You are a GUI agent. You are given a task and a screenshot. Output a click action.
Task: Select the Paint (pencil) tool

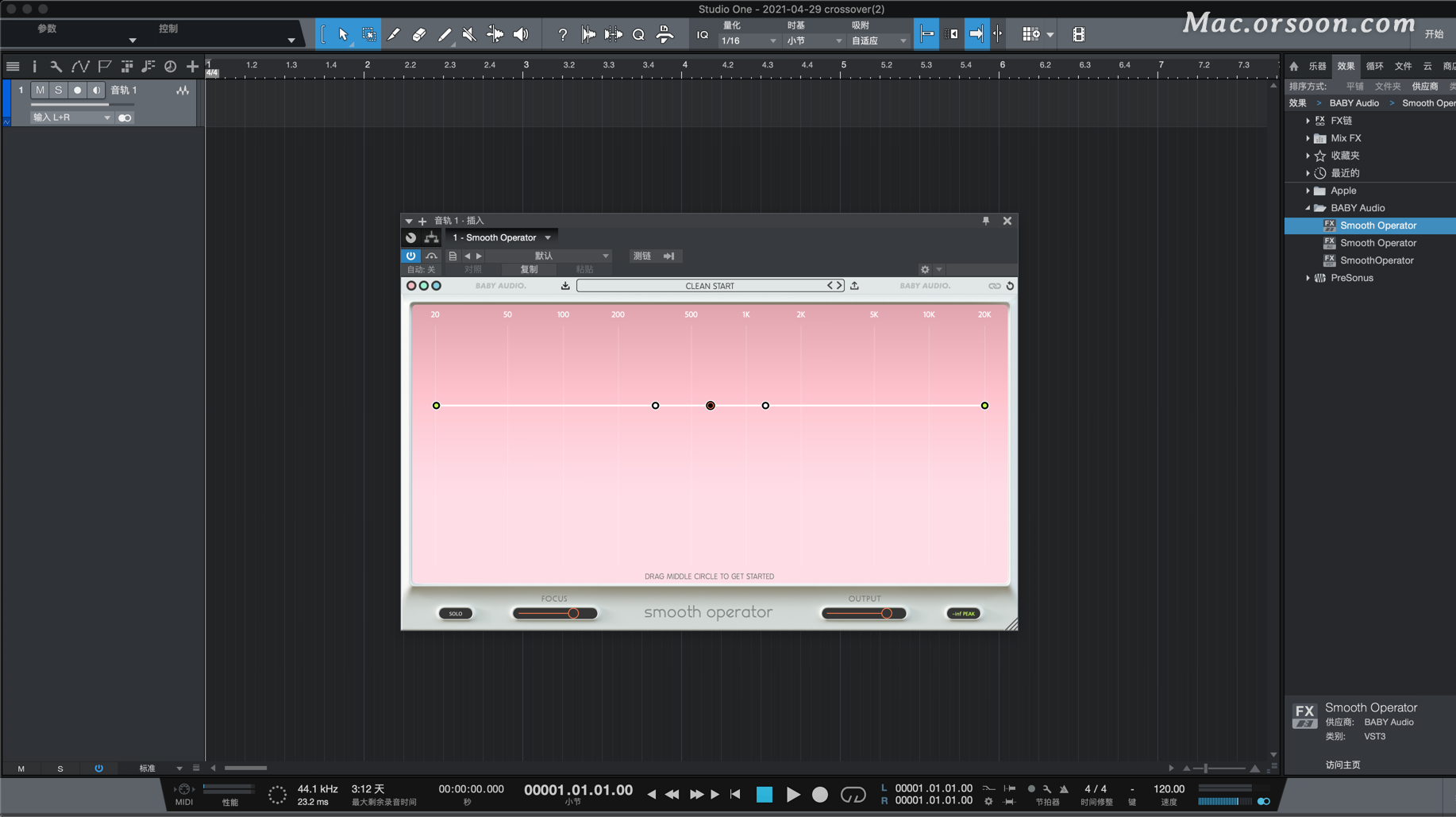[445, 34]
